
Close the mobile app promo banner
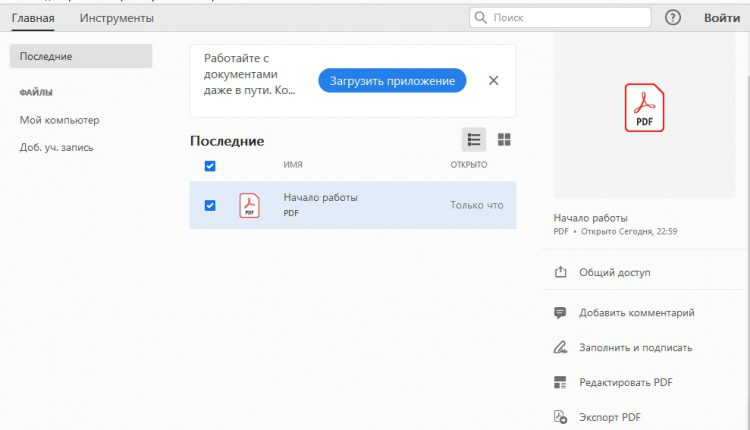494,80
